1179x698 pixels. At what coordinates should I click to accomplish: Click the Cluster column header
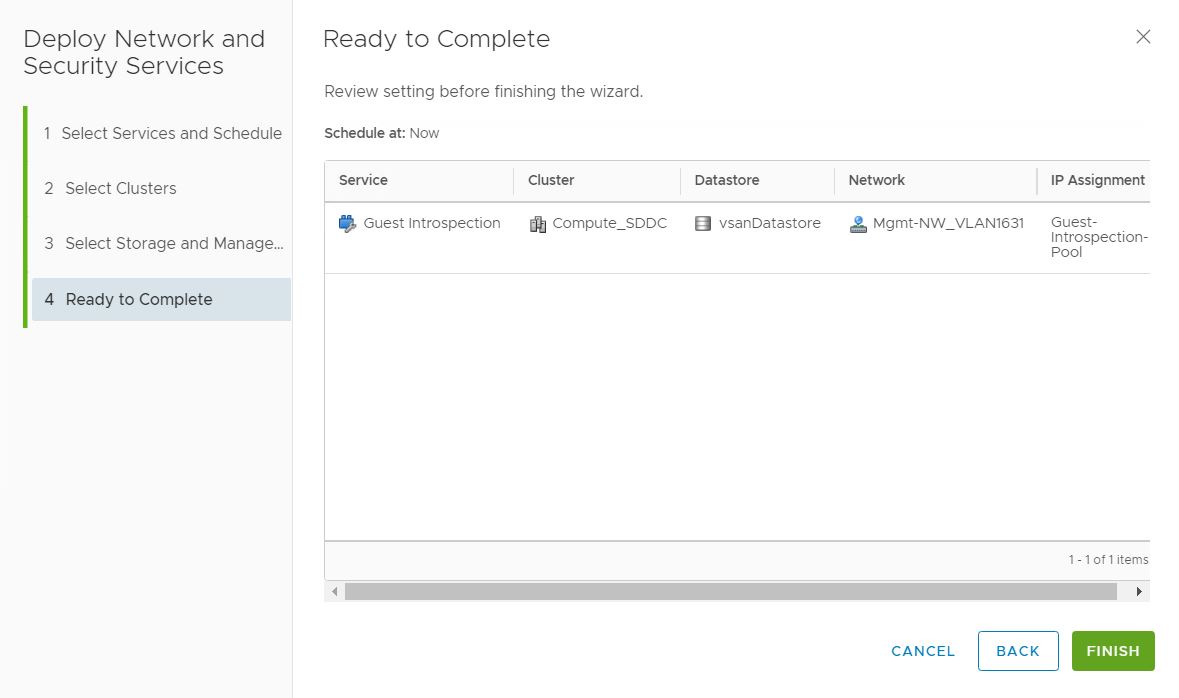(551, 180)
